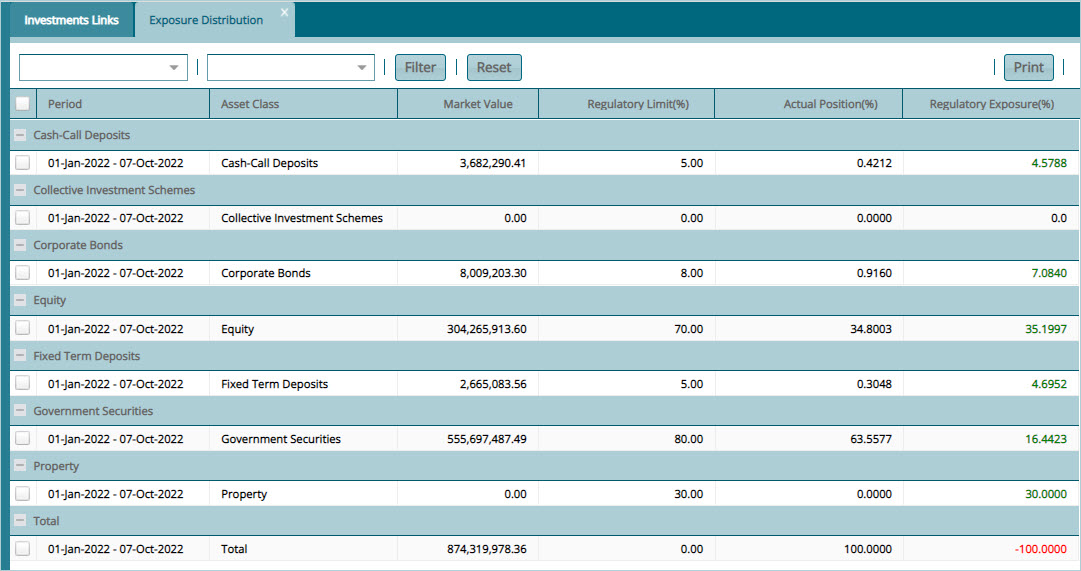Click regulatory limit 8.00 for Corporate Bonds
The image size is (1081, 571).
[691, 273]
